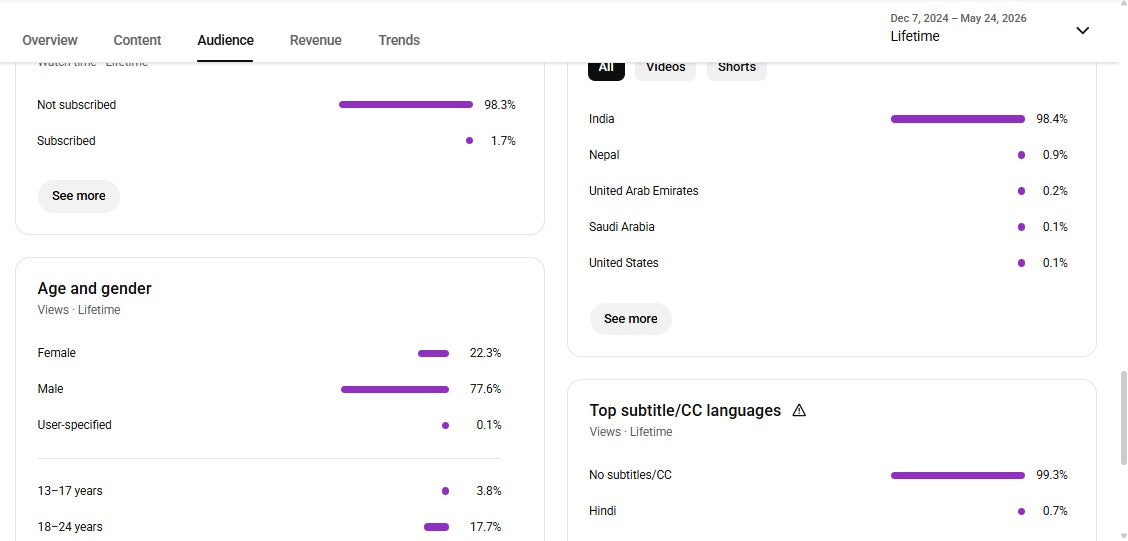Click Views · Lifetime under subtitle languages

(630, 432)
